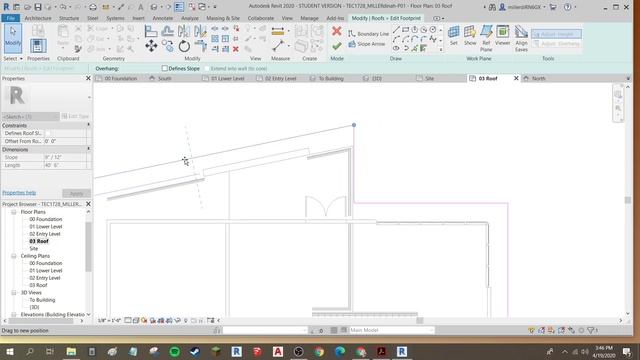
Task: Click the Properties help link
Action: (x=19, y=193)
